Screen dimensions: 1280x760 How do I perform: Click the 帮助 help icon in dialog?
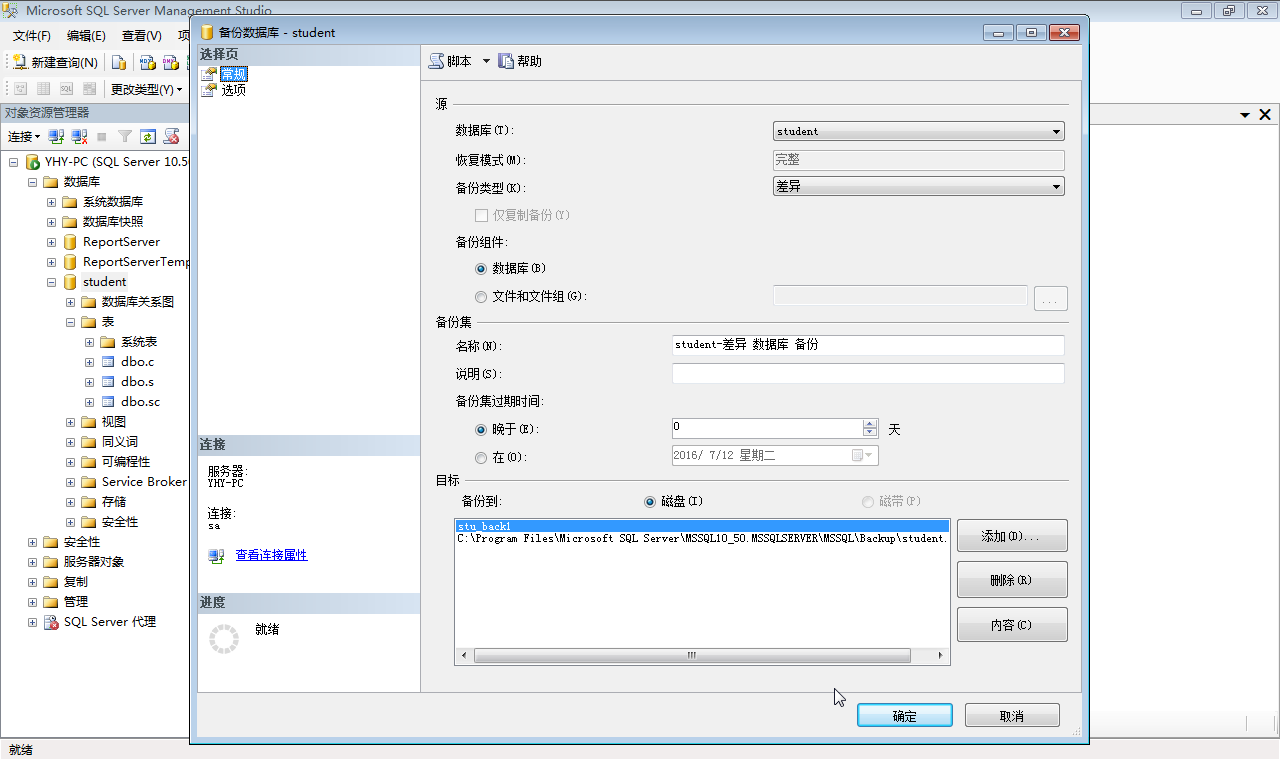506,61
